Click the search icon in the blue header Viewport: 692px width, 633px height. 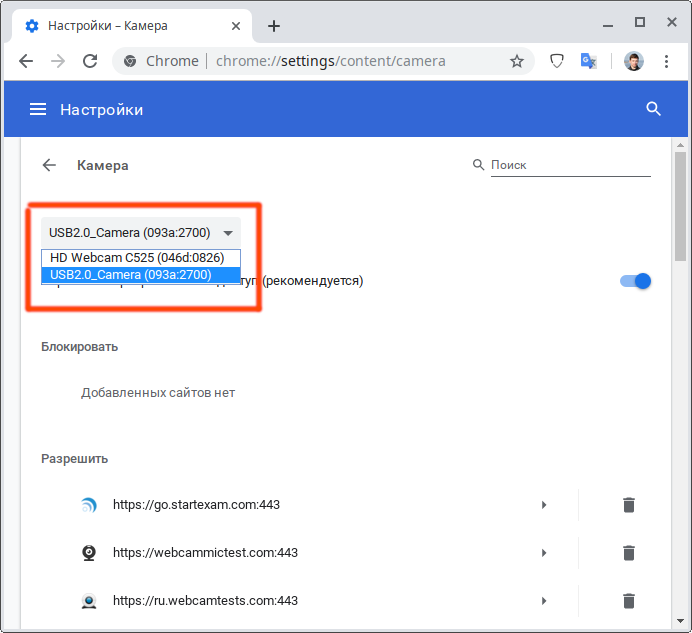pos(654,109)
